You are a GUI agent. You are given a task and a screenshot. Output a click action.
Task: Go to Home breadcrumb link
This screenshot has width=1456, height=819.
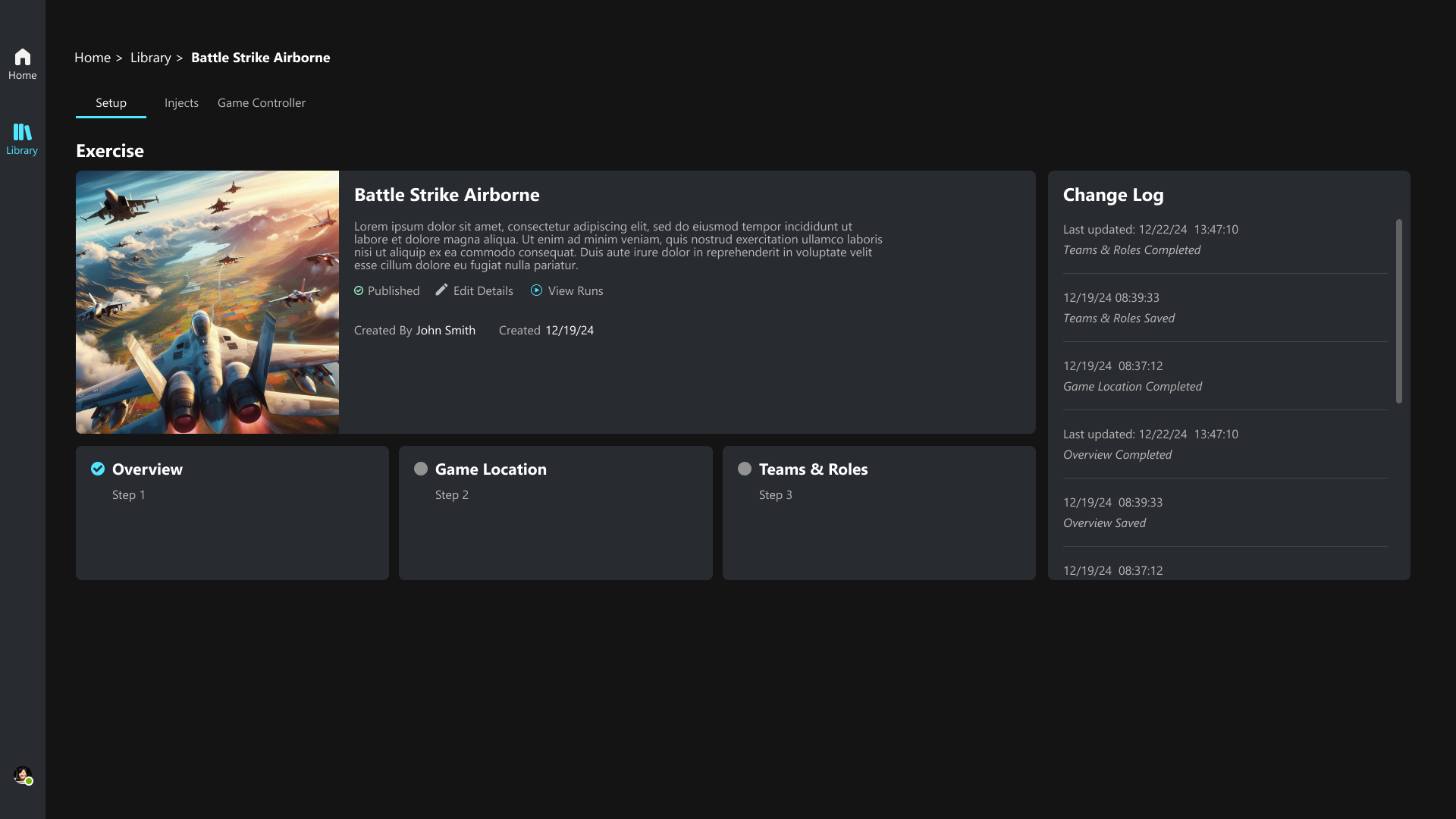pos(93,58)
